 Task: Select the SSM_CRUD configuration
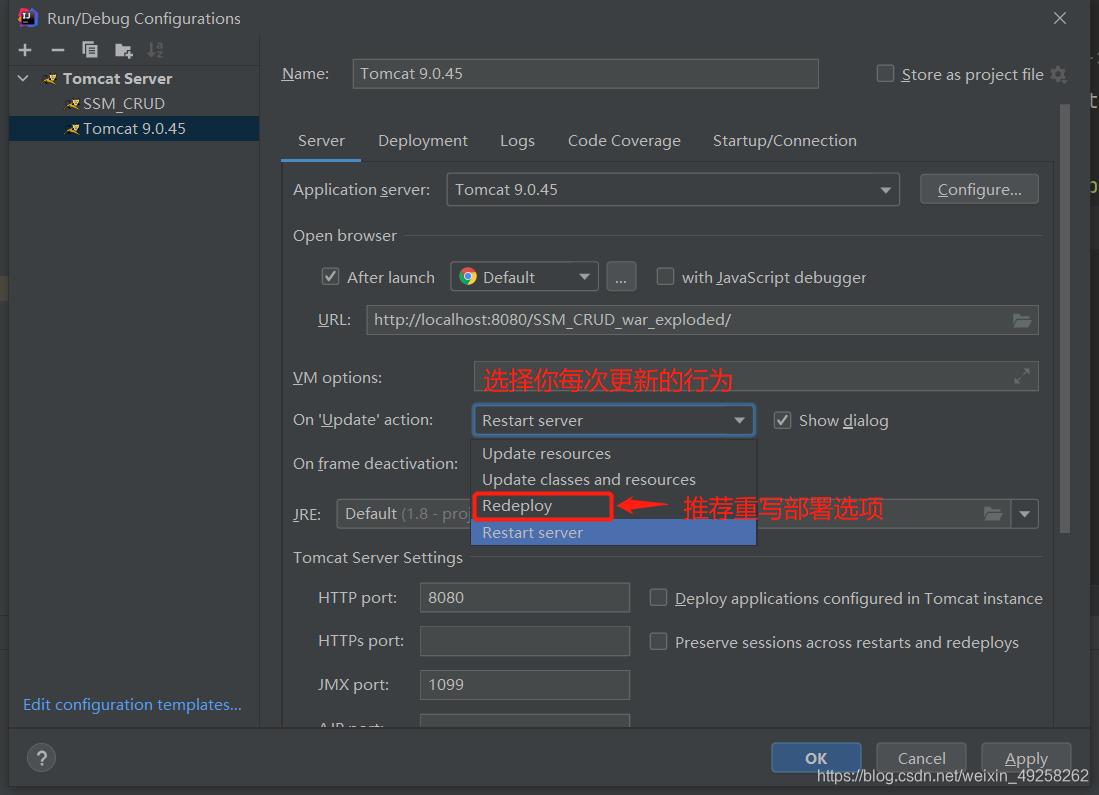(x=134, y=104)
